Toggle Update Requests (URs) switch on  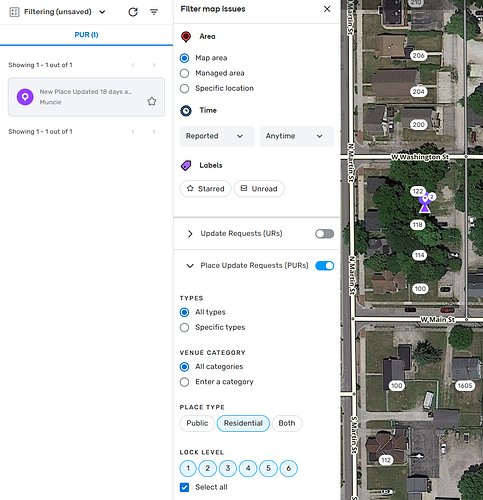tap(324, 234)
